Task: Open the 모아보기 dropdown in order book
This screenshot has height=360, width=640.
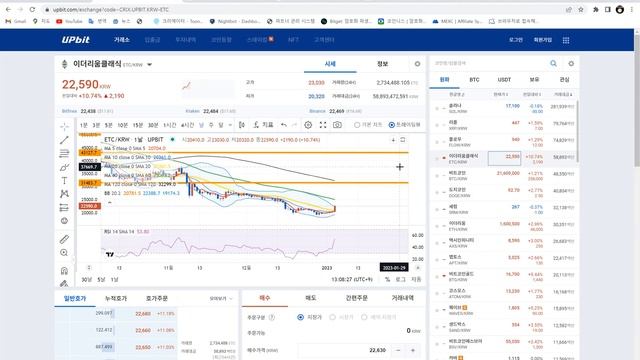Action: tap(221, 299)
